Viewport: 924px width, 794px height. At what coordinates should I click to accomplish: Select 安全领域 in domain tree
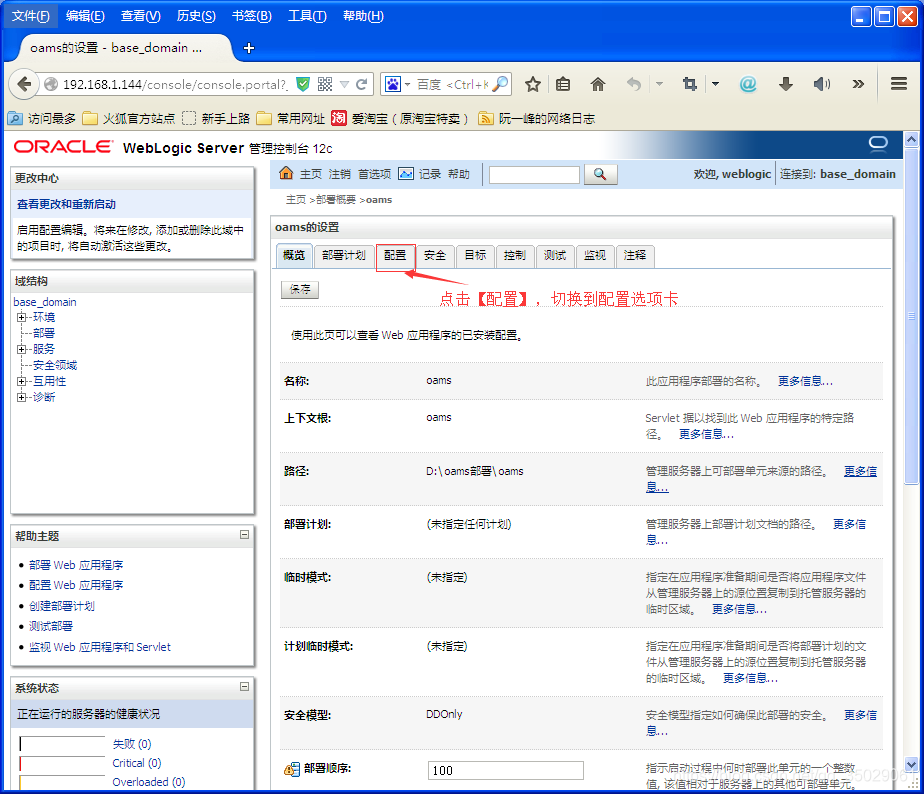click(55, 365)
